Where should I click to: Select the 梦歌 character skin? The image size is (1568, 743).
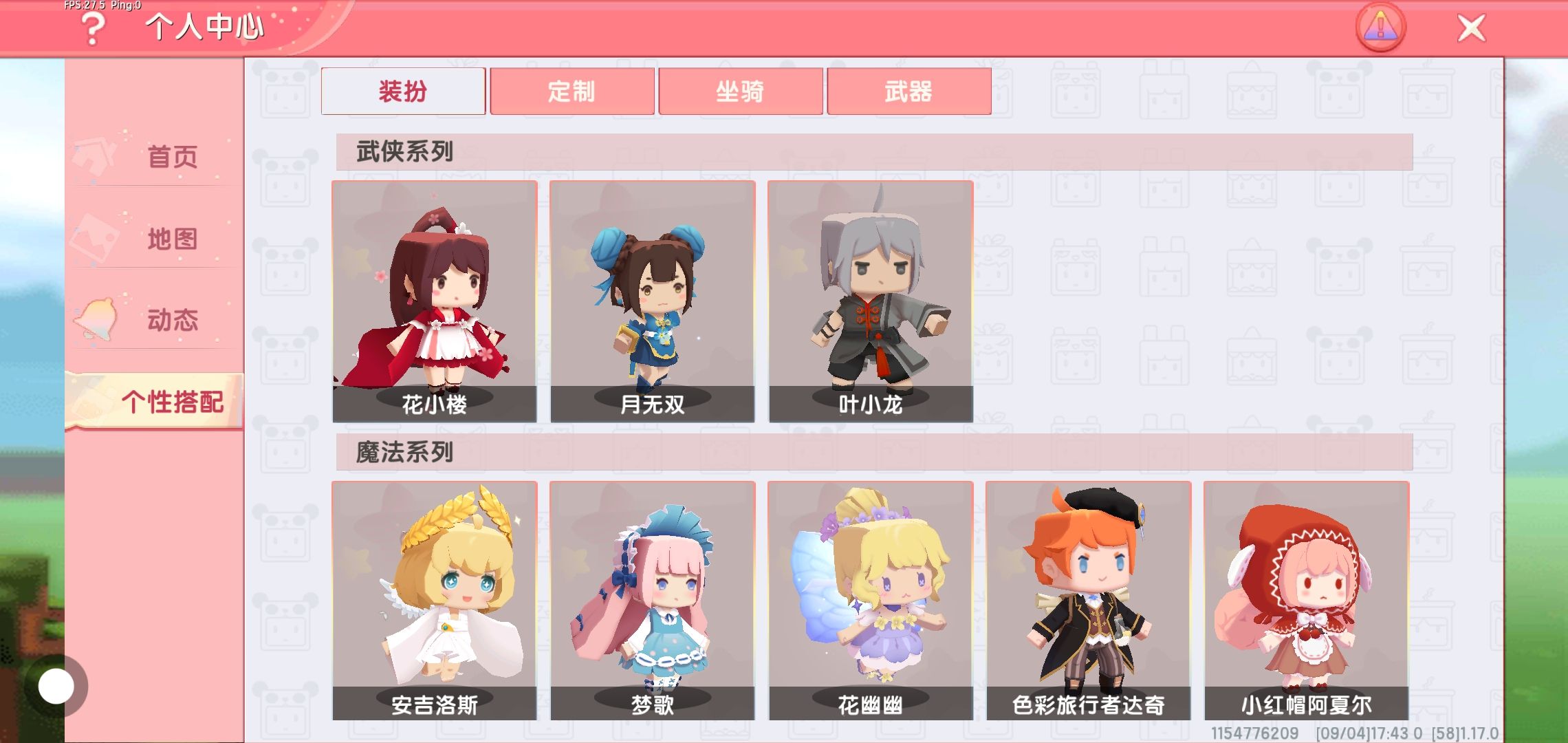[x=653, y=601]
